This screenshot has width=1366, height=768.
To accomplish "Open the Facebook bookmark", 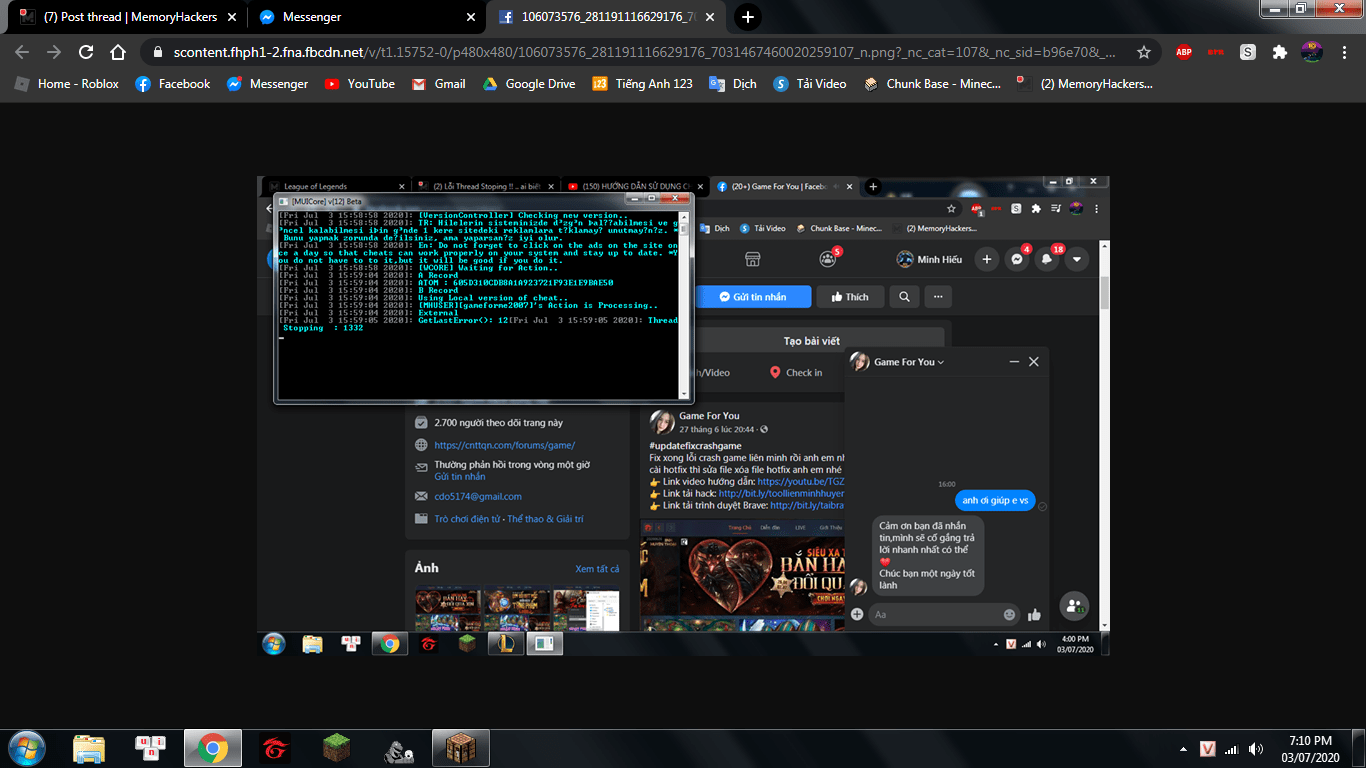I will (x=173, y=84).
